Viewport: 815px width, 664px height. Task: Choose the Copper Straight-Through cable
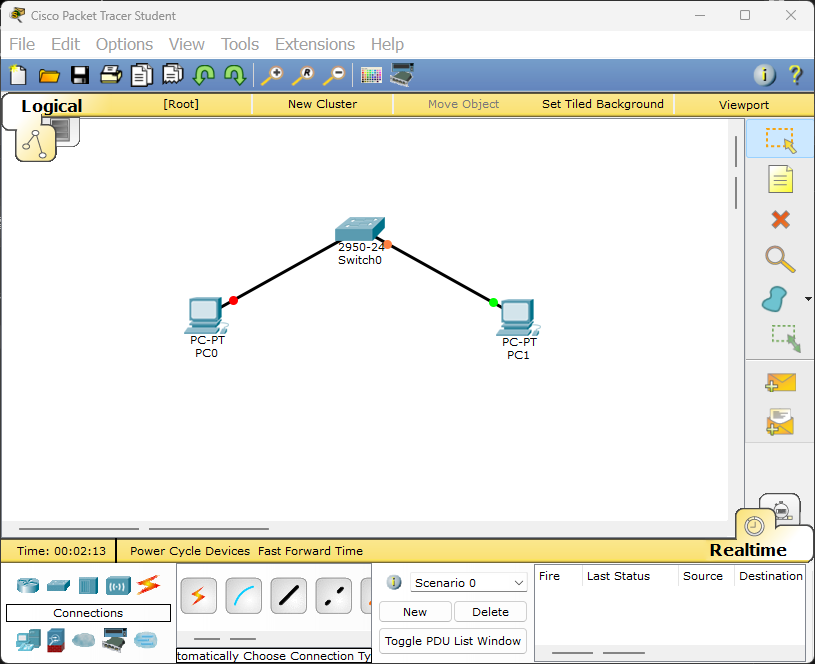point(288,595)
